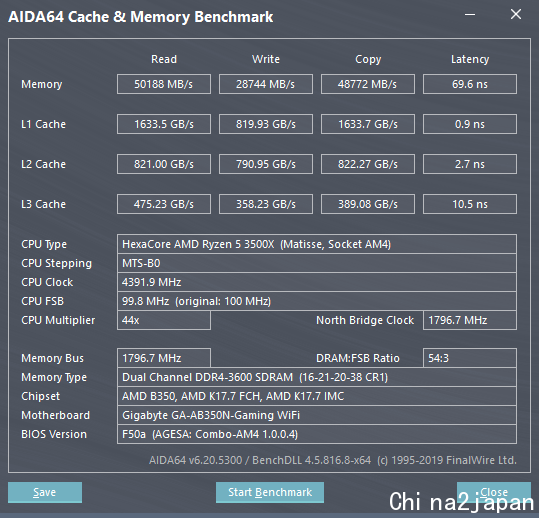
Task: Select the Memory Write value 28744 MB/s
Action: (x=266, y=84)
